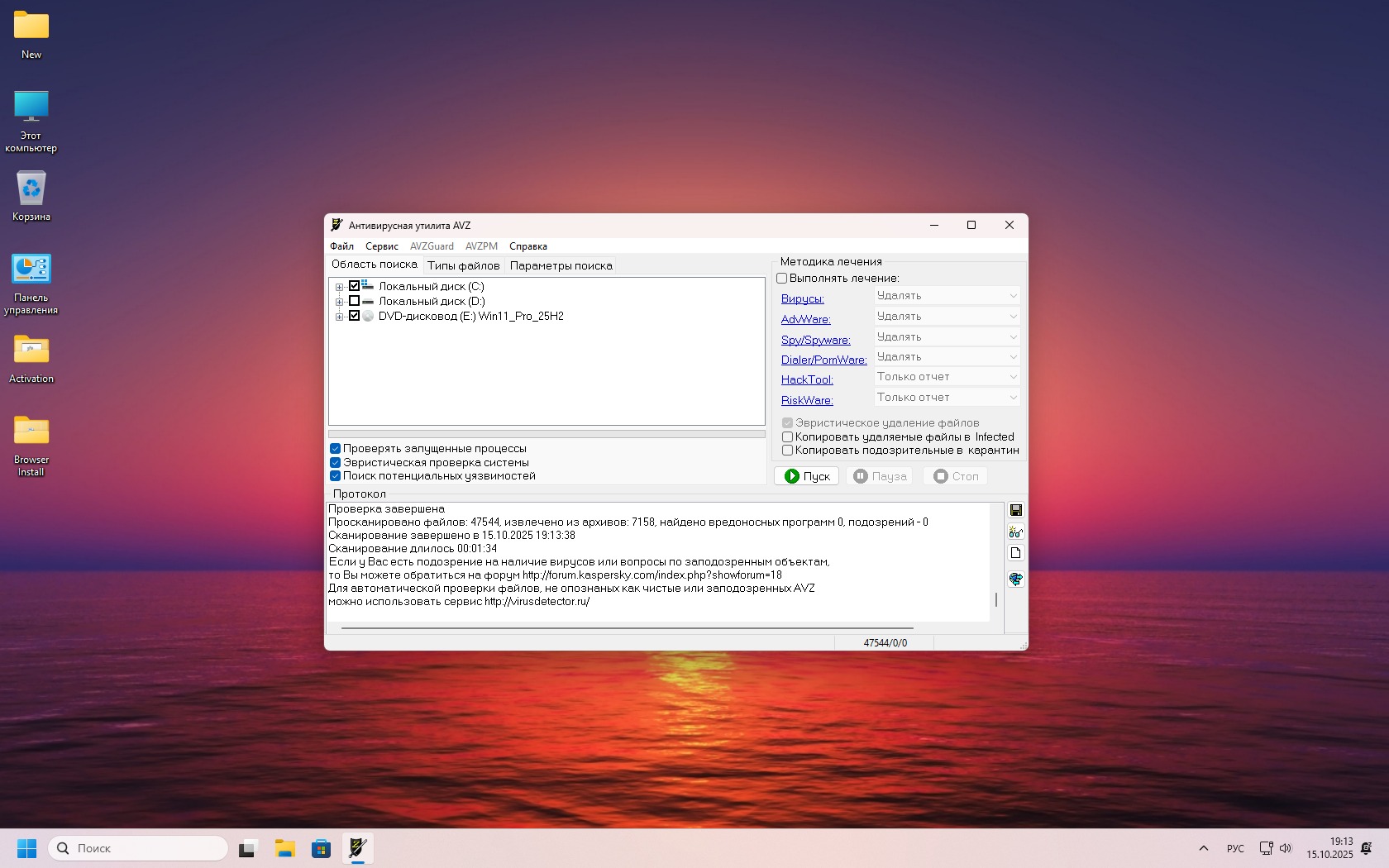Check the Локальный диск (D:) checkbox
Screen dimensions: 1389x868
coord(354,301)
